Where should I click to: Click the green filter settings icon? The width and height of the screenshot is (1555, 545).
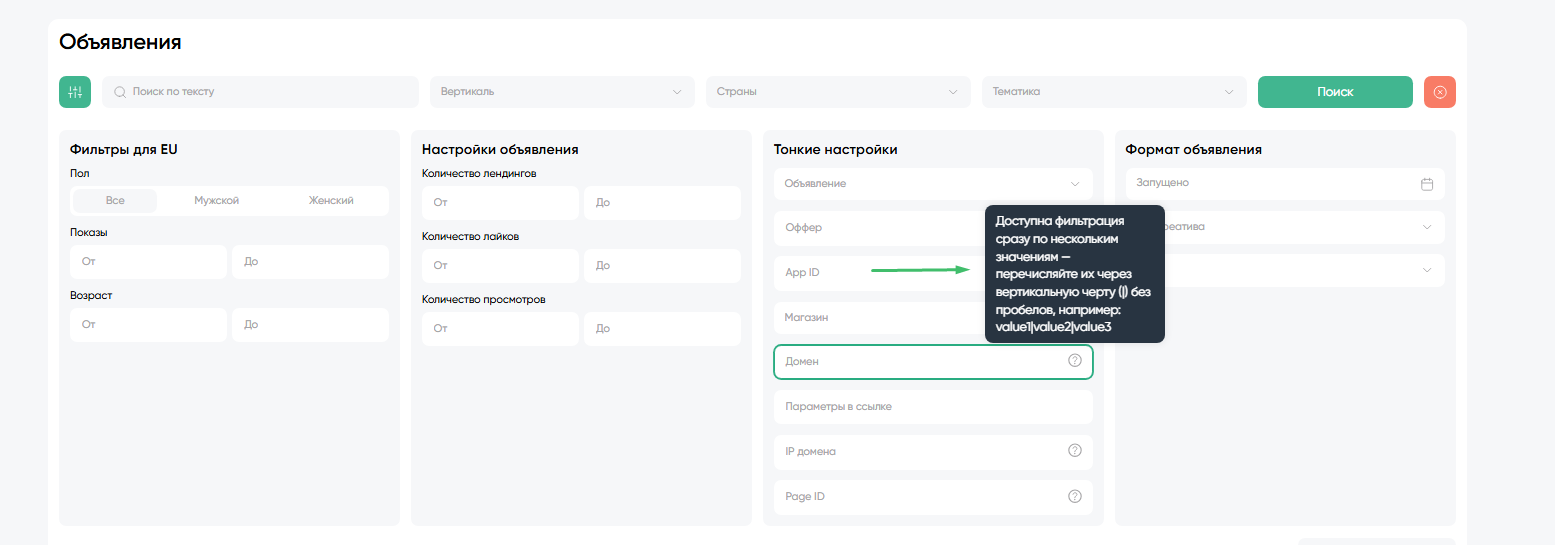[x=75, y=92]
